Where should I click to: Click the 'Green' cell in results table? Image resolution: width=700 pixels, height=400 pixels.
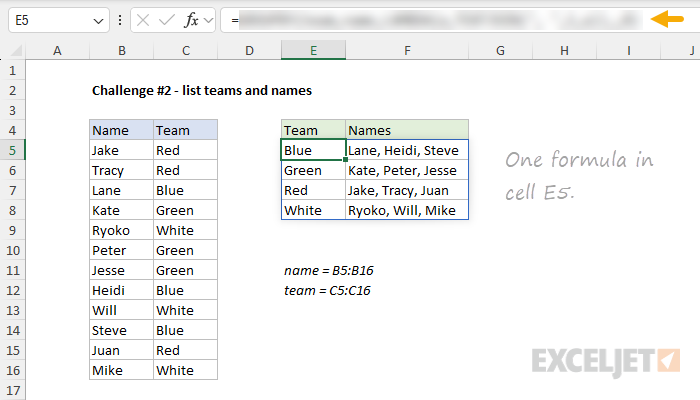point(313,171)
